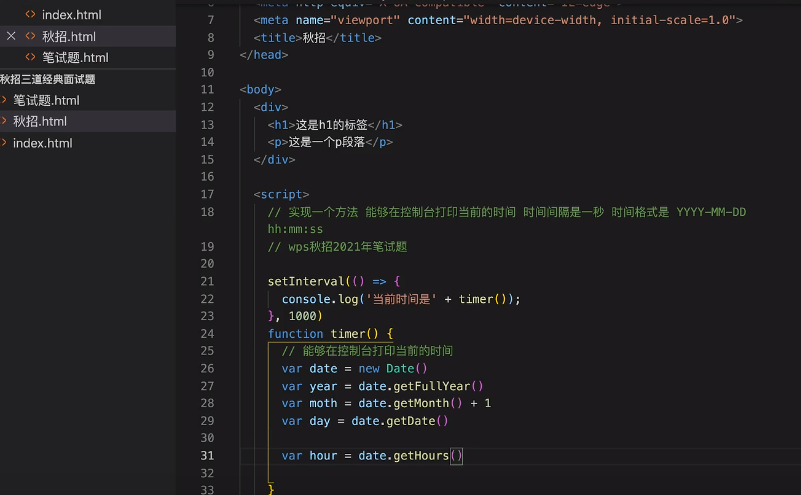Click the wrapped hh:mm:ss comment text
Image resolution: width=801 pixels, height=495 pixels.
295,229
